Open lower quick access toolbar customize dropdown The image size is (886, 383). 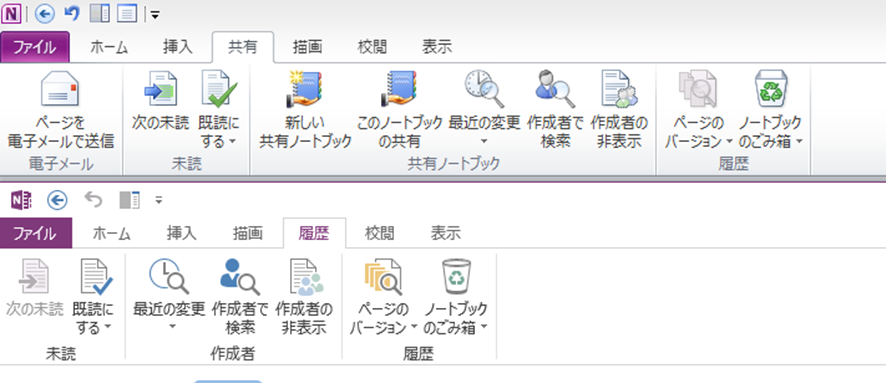point(159,200)
